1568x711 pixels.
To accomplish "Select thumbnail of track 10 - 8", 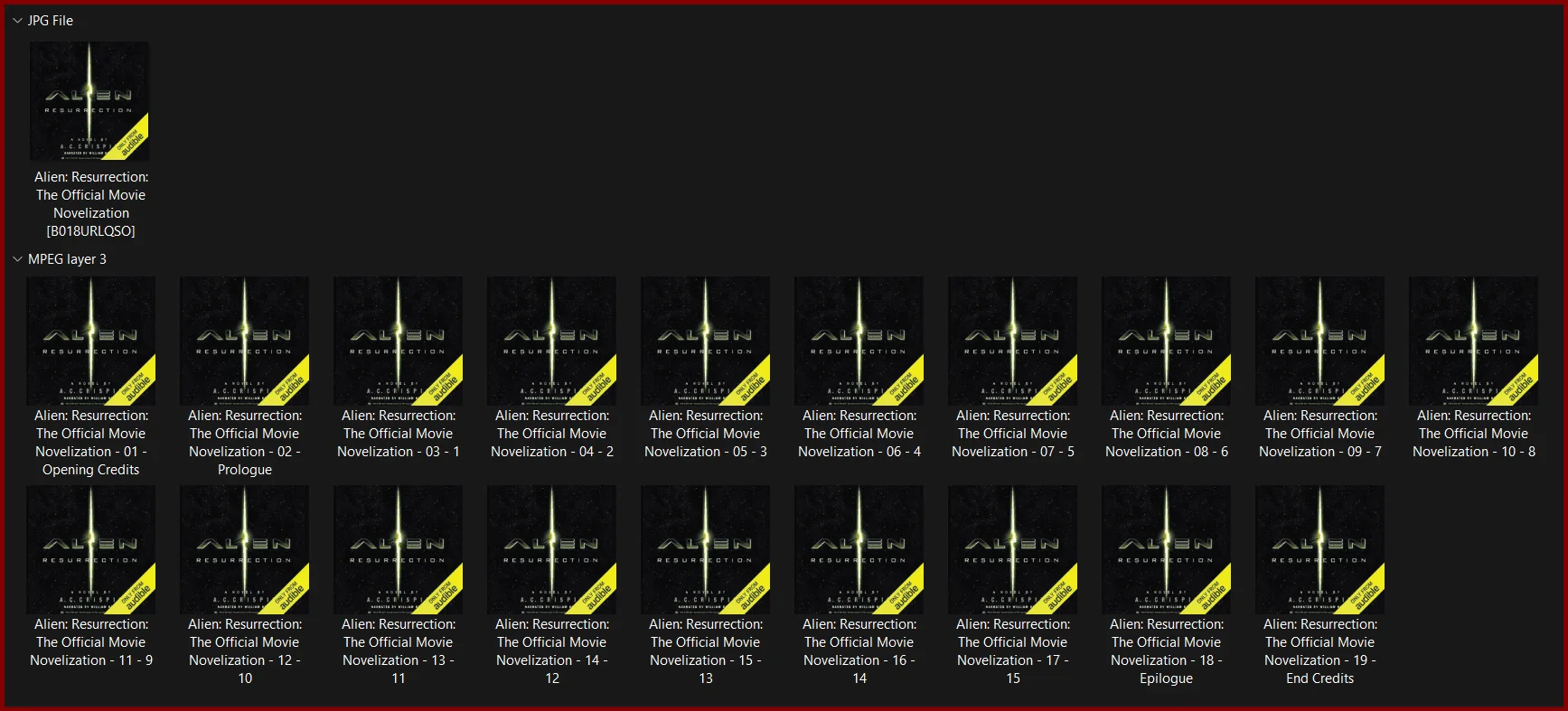I will 1474,341.
